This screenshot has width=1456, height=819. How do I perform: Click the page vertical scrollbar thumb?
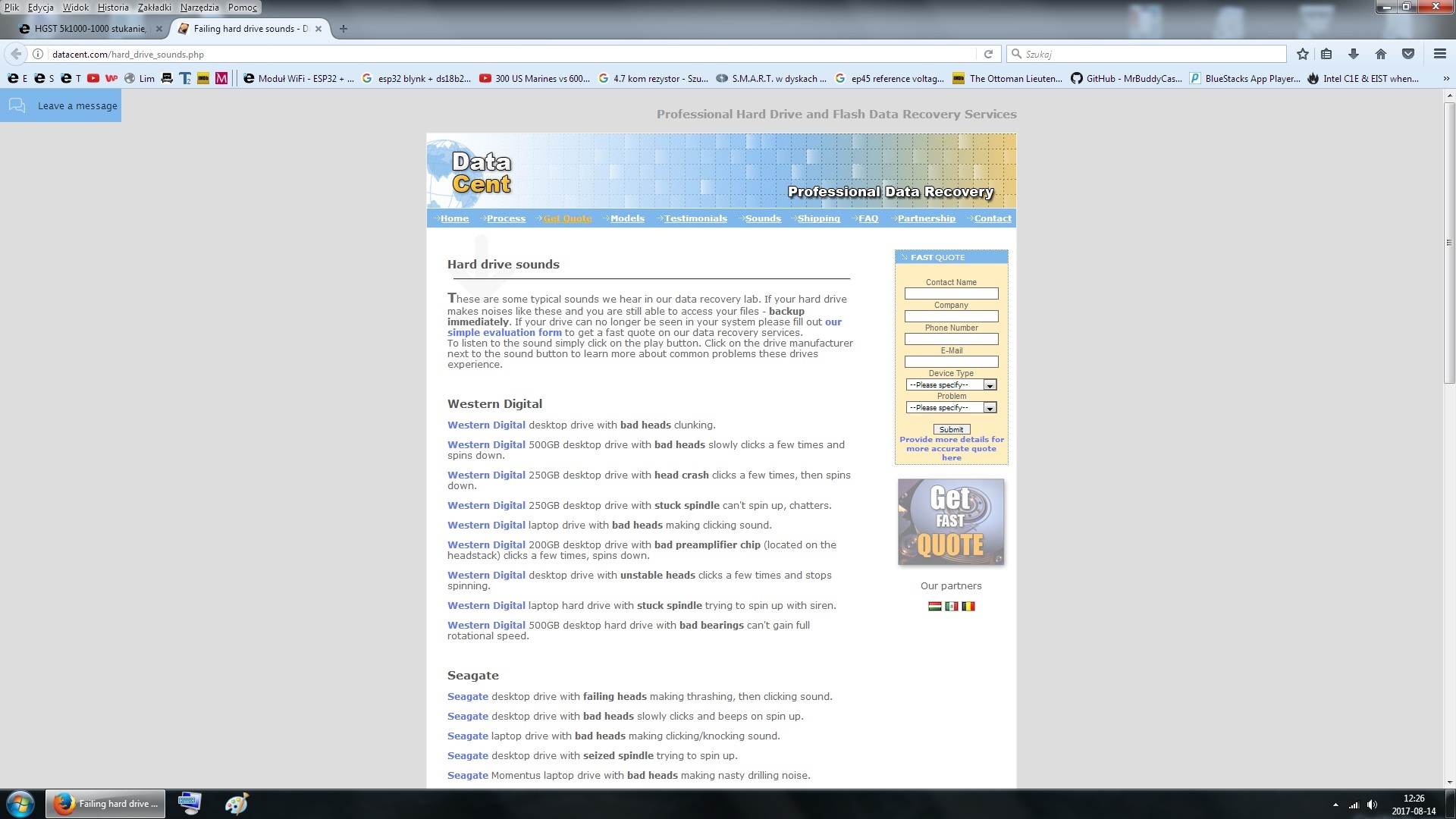tap(1449, 243)
